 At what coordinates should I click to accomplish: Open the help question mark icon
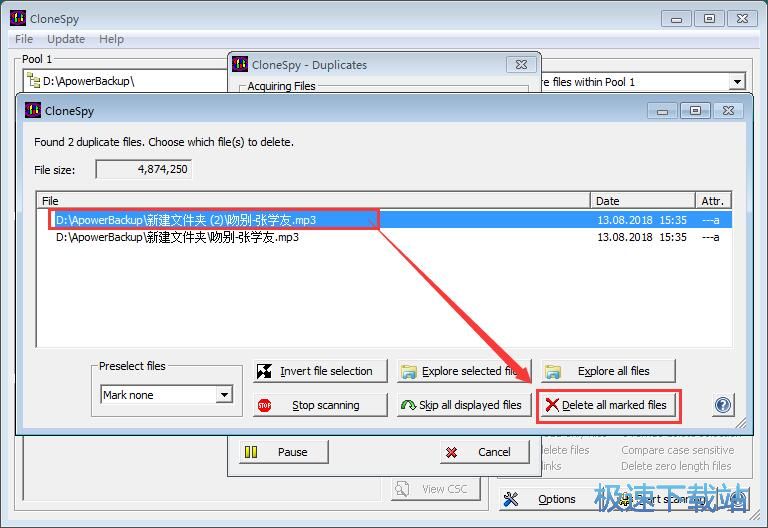point(722,405)
